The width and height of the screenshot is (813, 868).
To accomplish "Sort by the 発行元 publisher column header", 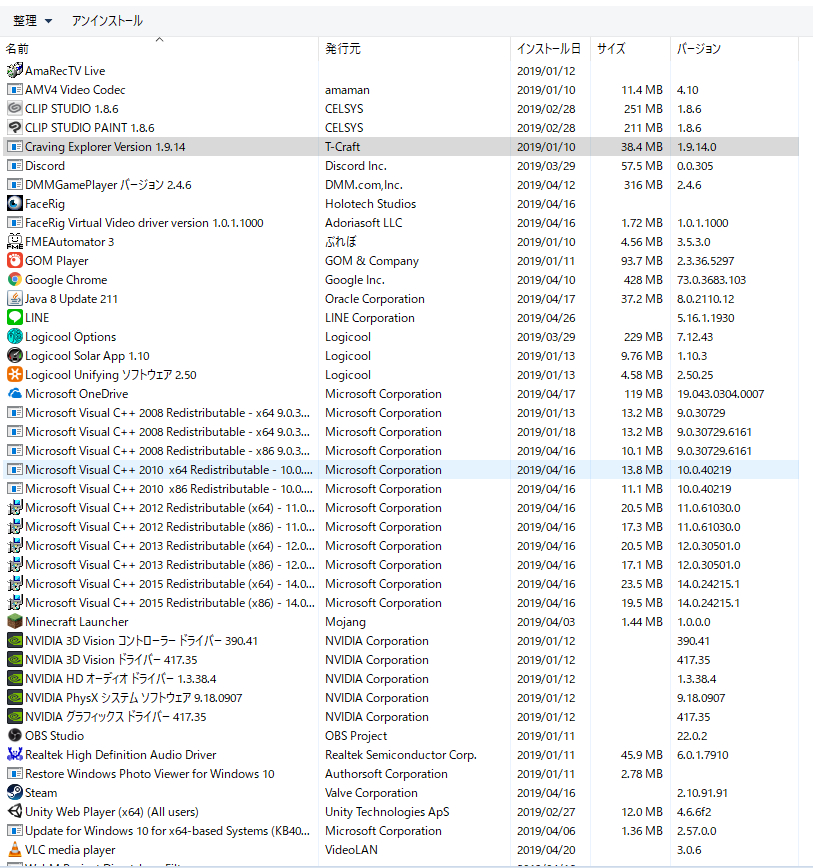I will coord(414,49).
